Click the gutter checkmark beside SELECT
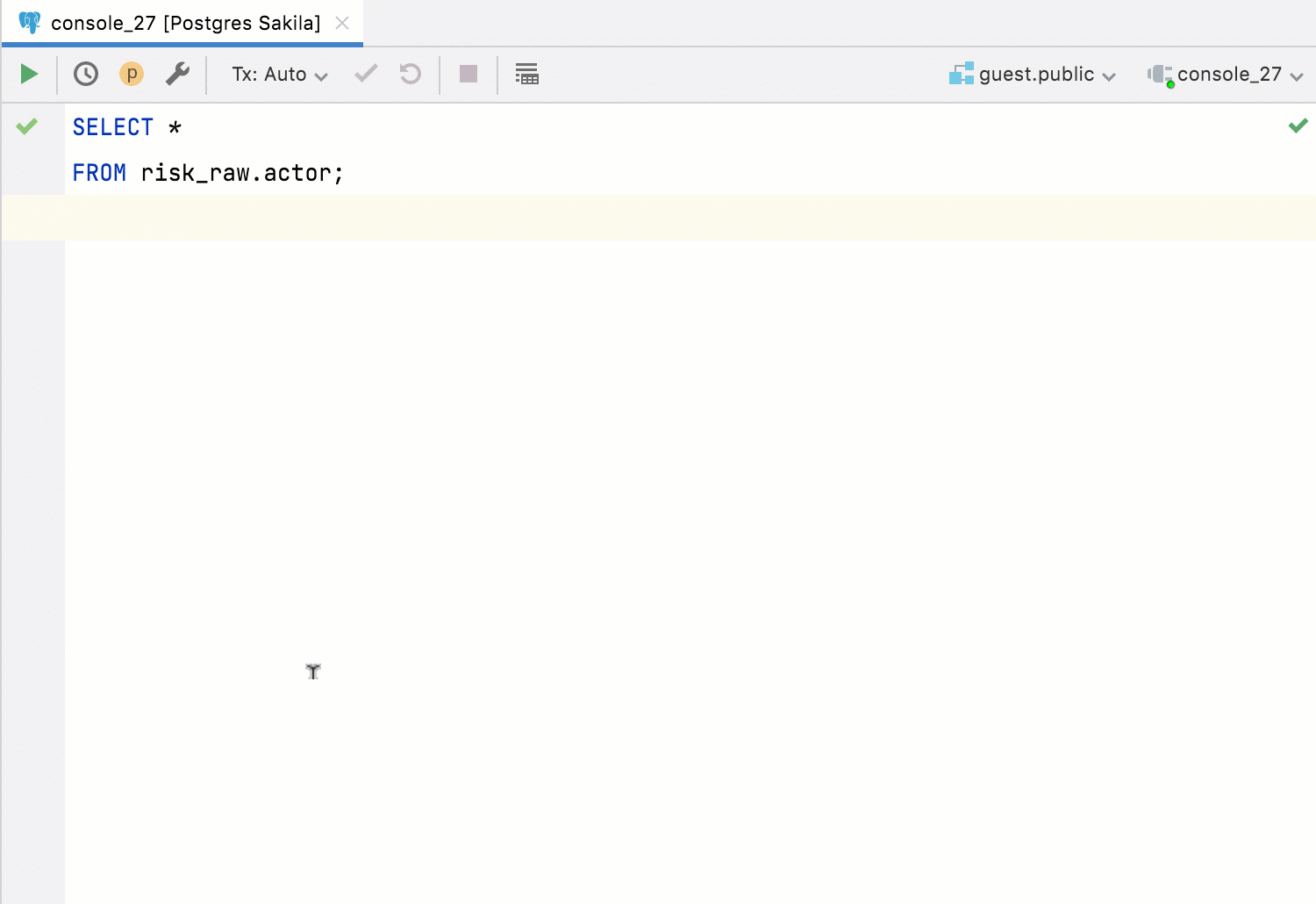Image resolution: width=1316 pixels, height=904 pixels. tap(27, 126)
